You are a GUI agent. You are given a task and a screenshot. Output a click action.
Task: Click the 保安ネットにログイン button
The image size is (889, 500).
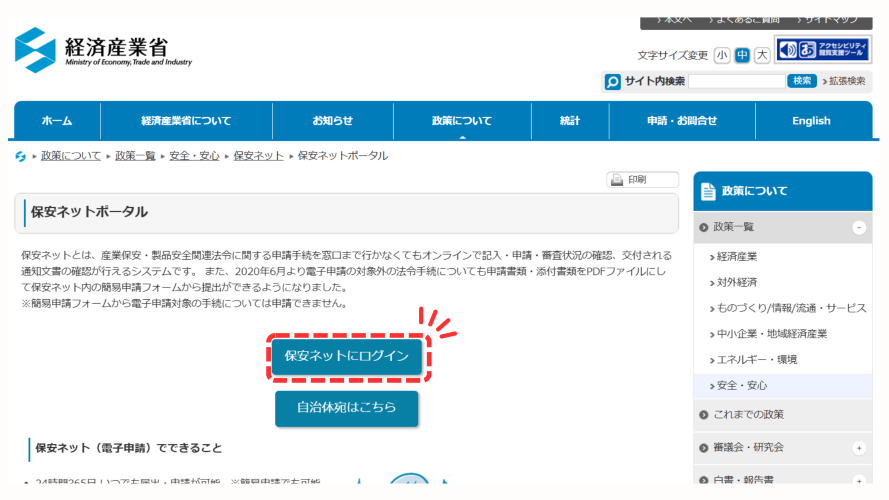(347, 356)
